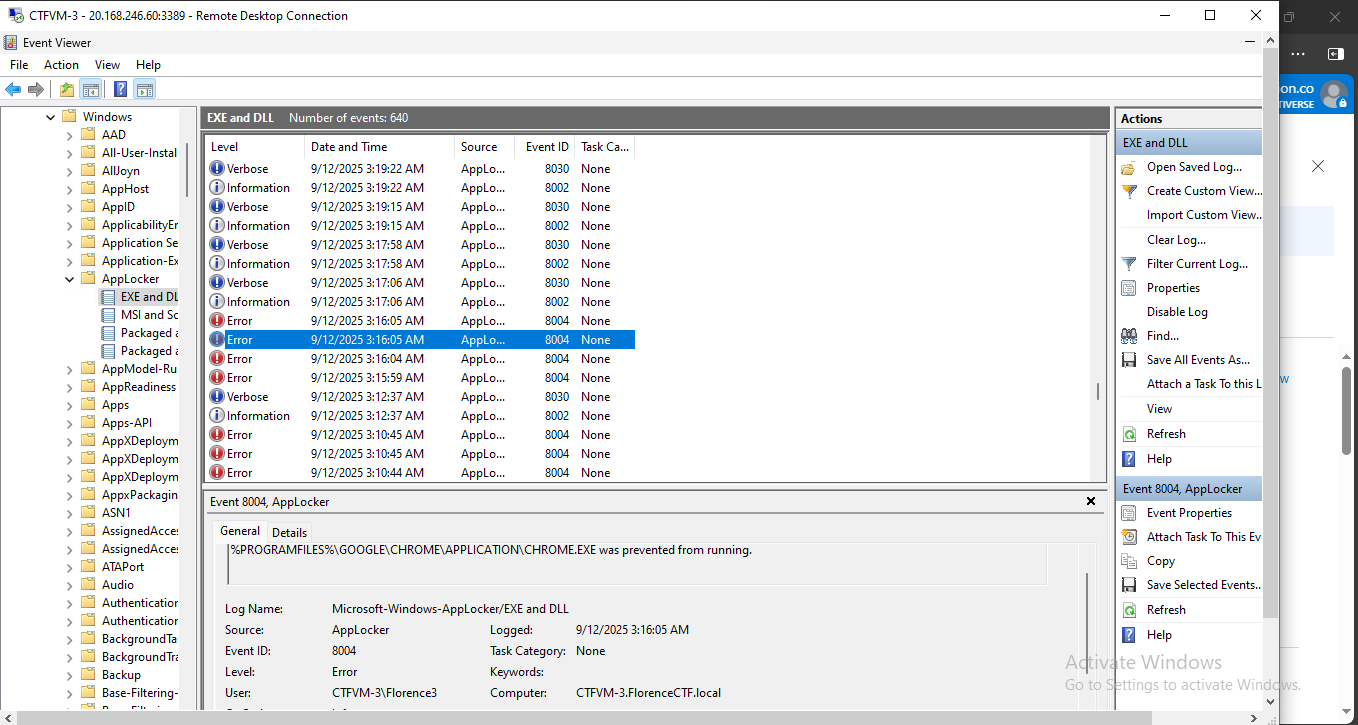Expand the AppHost folder node
The height and width of the screenshot is (725, 1358).
(x=70, y=189)
